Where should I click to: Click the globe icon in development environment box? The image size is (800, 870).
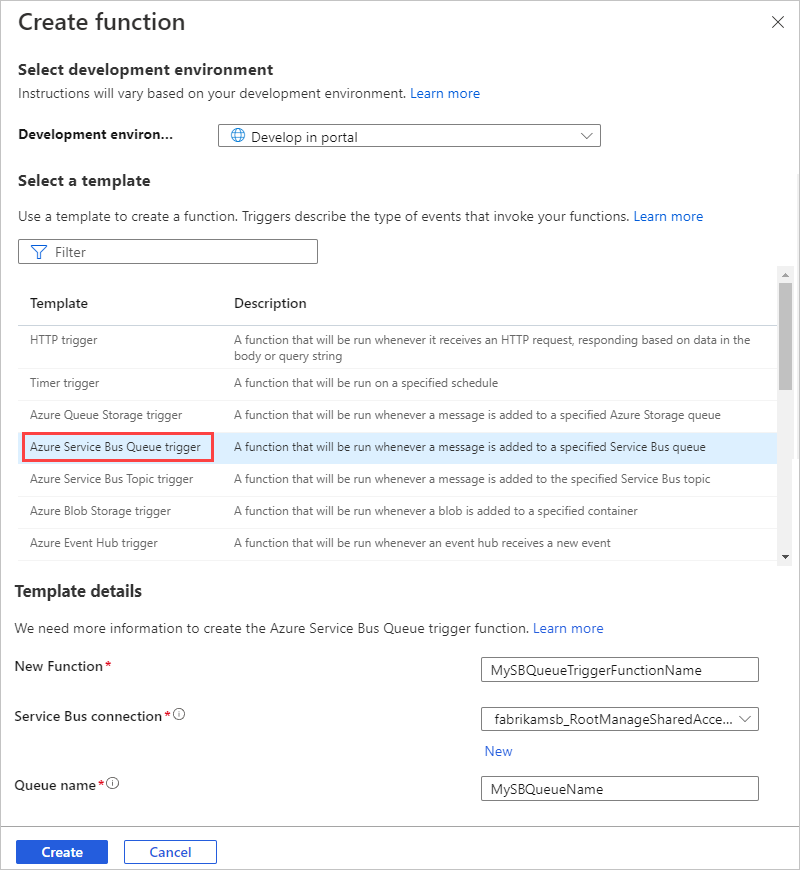tap(238, 136)
